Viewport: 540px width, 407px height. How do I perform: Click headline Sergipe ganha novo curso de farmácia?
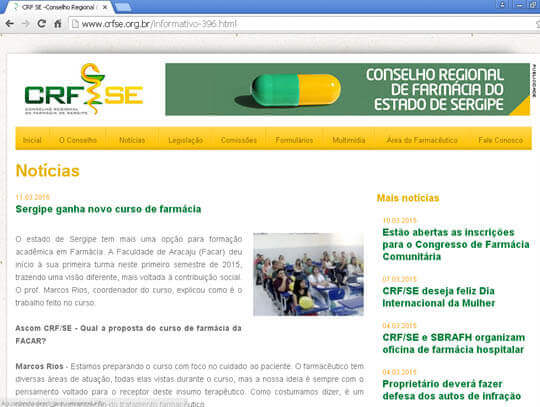pos(108,209)
